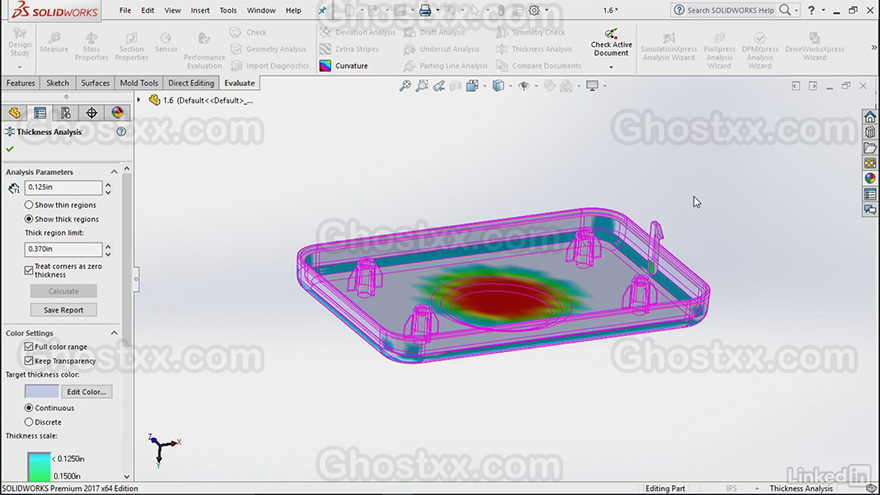Click the property panel scroll-down arrow
The image size is (880, 495).
coord(127,476)
